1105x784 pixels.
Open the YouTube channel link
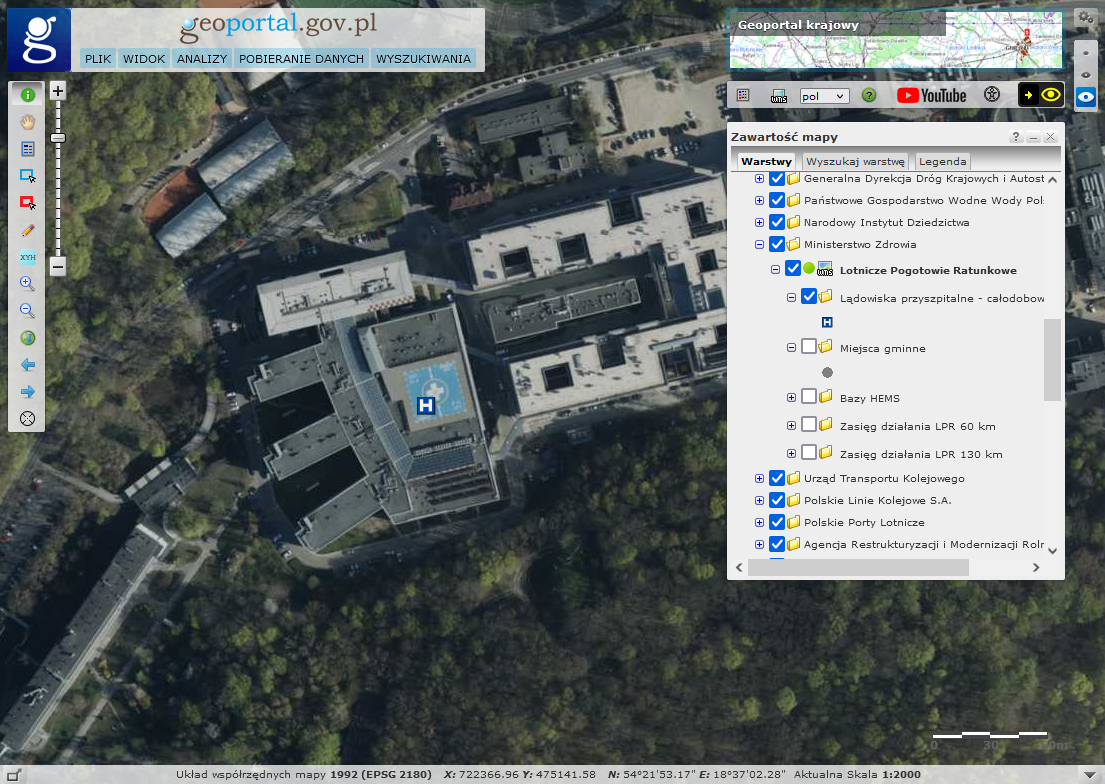coord(931,95)
